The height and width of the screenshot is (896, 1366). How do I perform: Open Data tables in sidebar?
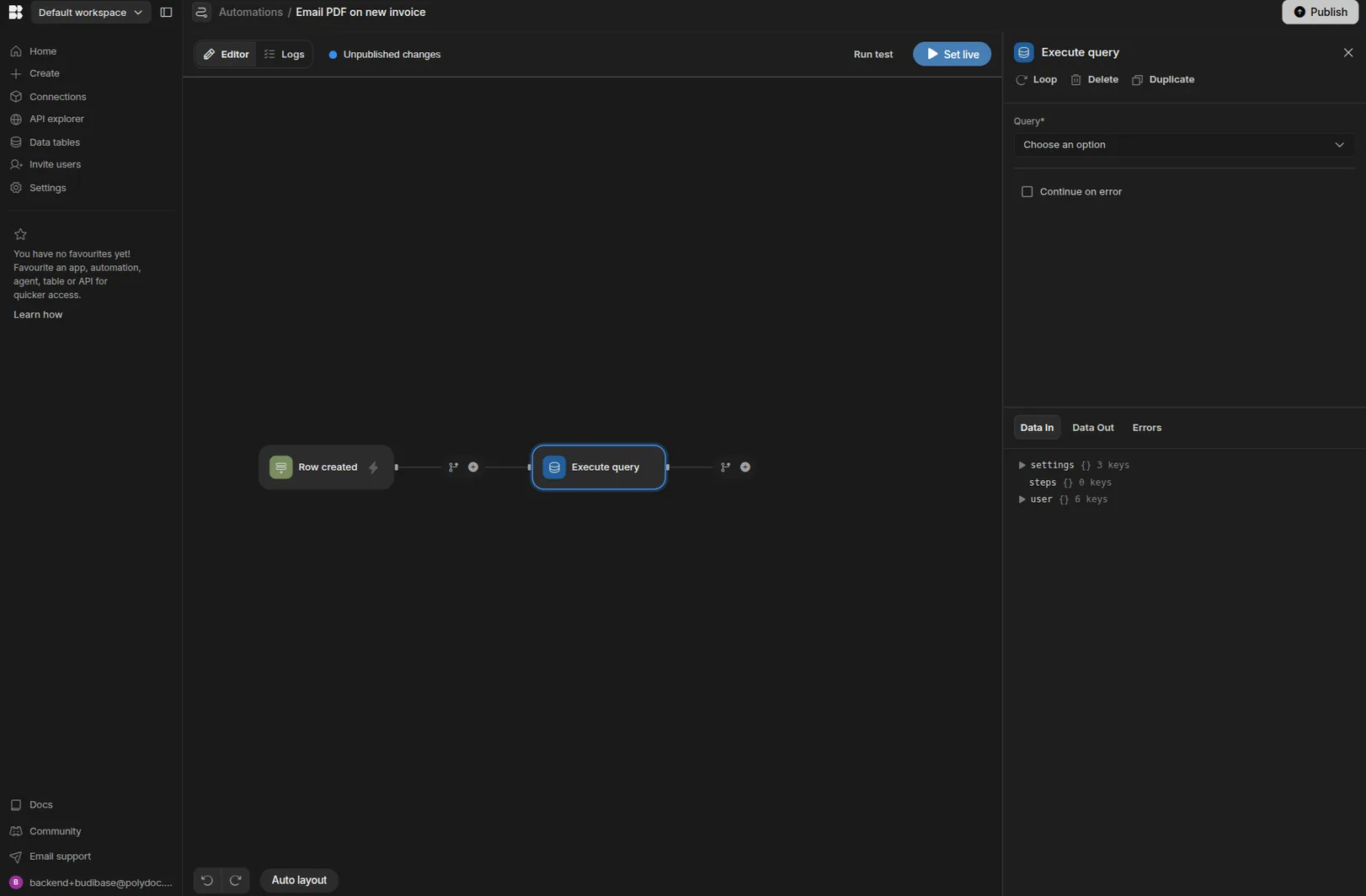click(54, 142)
